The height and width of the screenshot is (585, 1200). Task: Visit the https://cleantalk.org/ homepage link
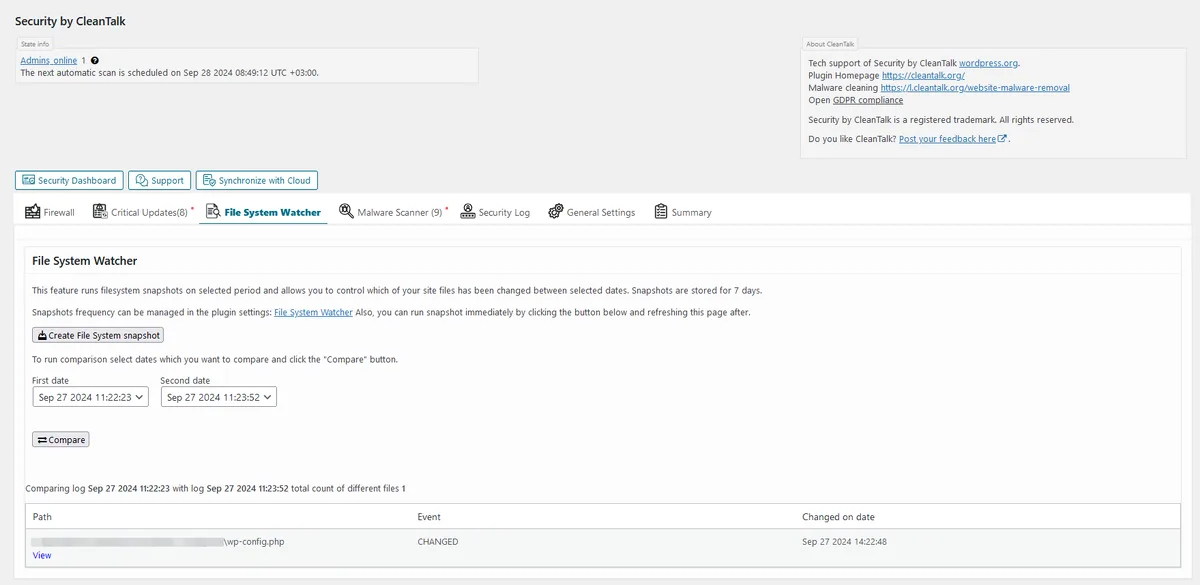923,75
